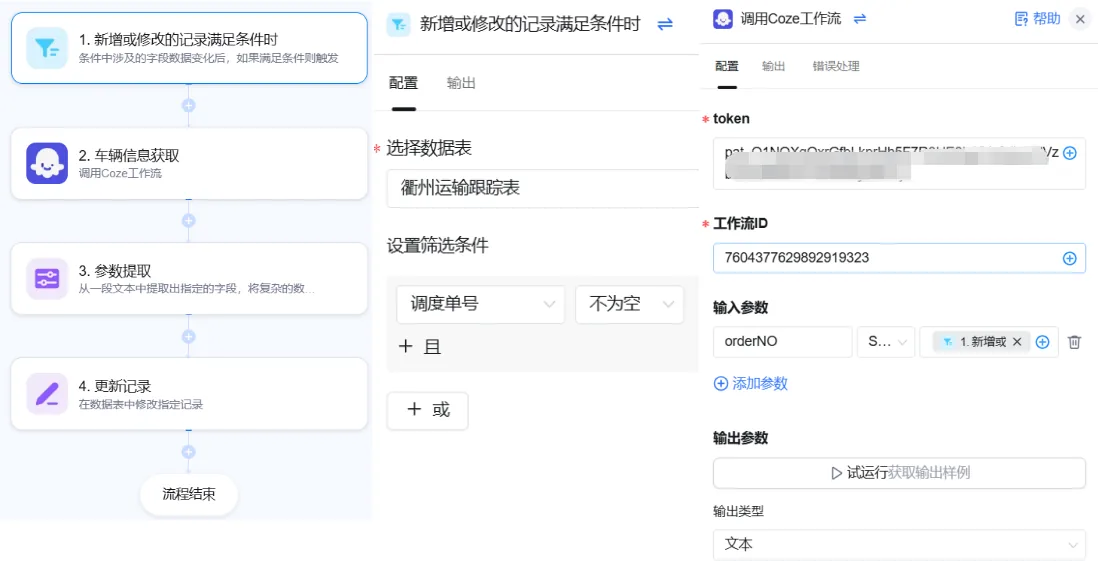Add a step after 更新记录 via plus
Image resolution: width=1098 pixels, height=561 pixels.
point(188,452)
